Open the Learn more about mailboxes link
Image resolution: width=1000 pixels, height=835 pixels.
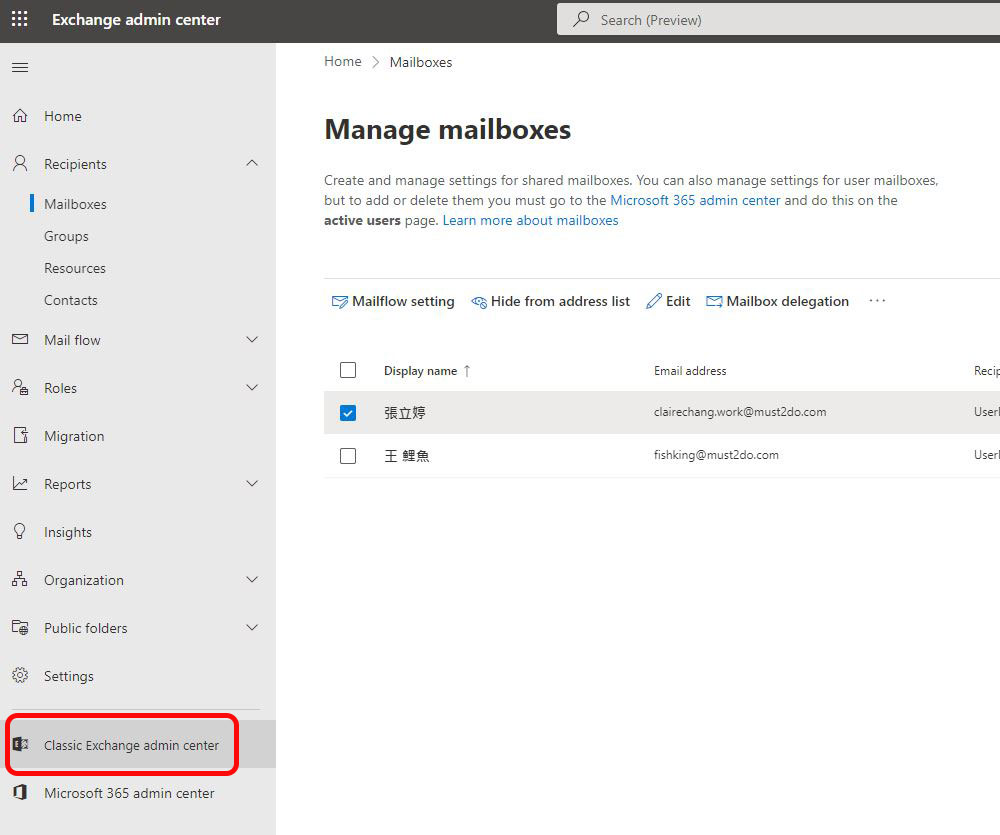(531, 220)
